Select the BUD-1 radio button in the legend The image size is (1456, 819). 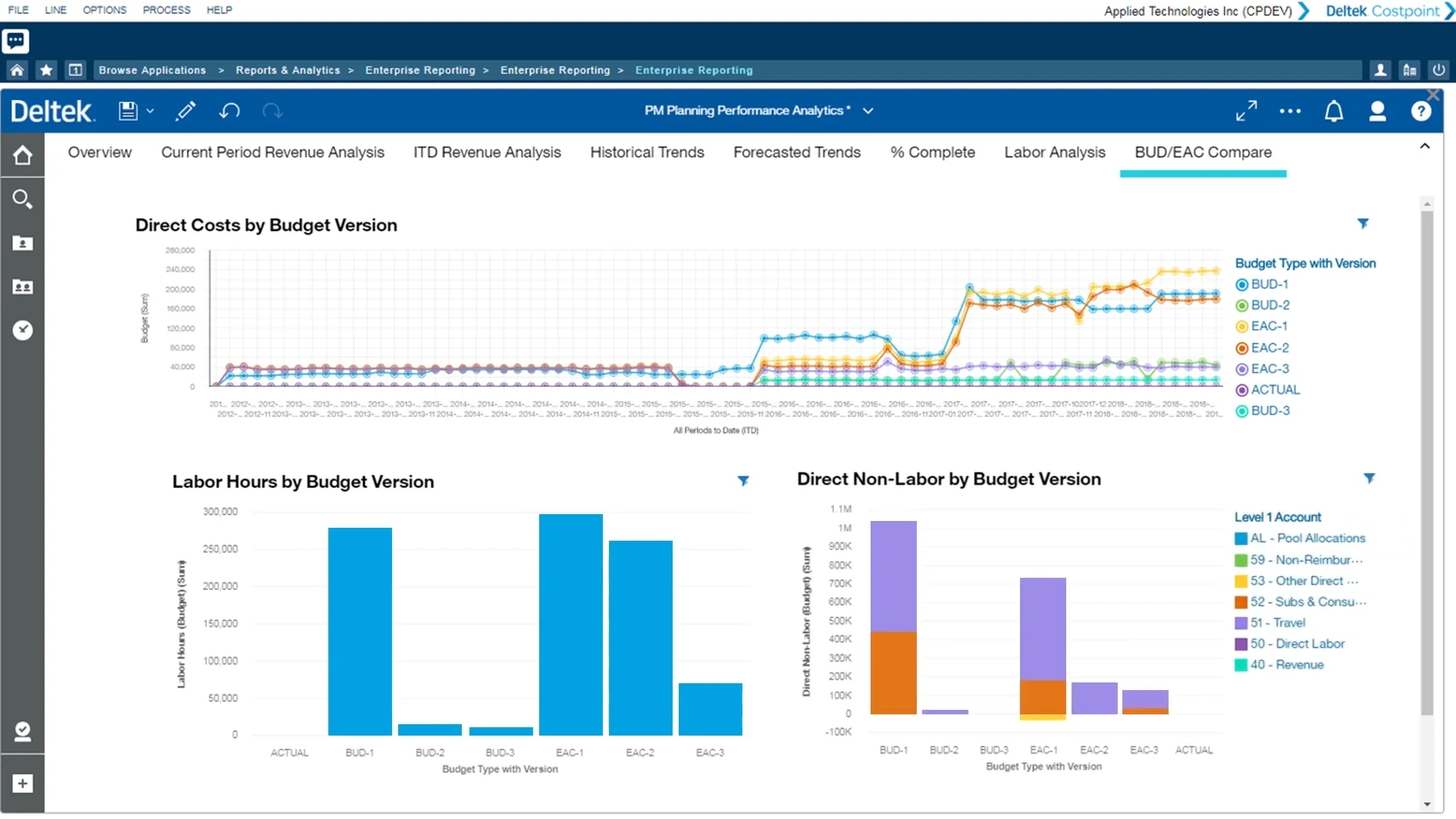pos(1241,284)
